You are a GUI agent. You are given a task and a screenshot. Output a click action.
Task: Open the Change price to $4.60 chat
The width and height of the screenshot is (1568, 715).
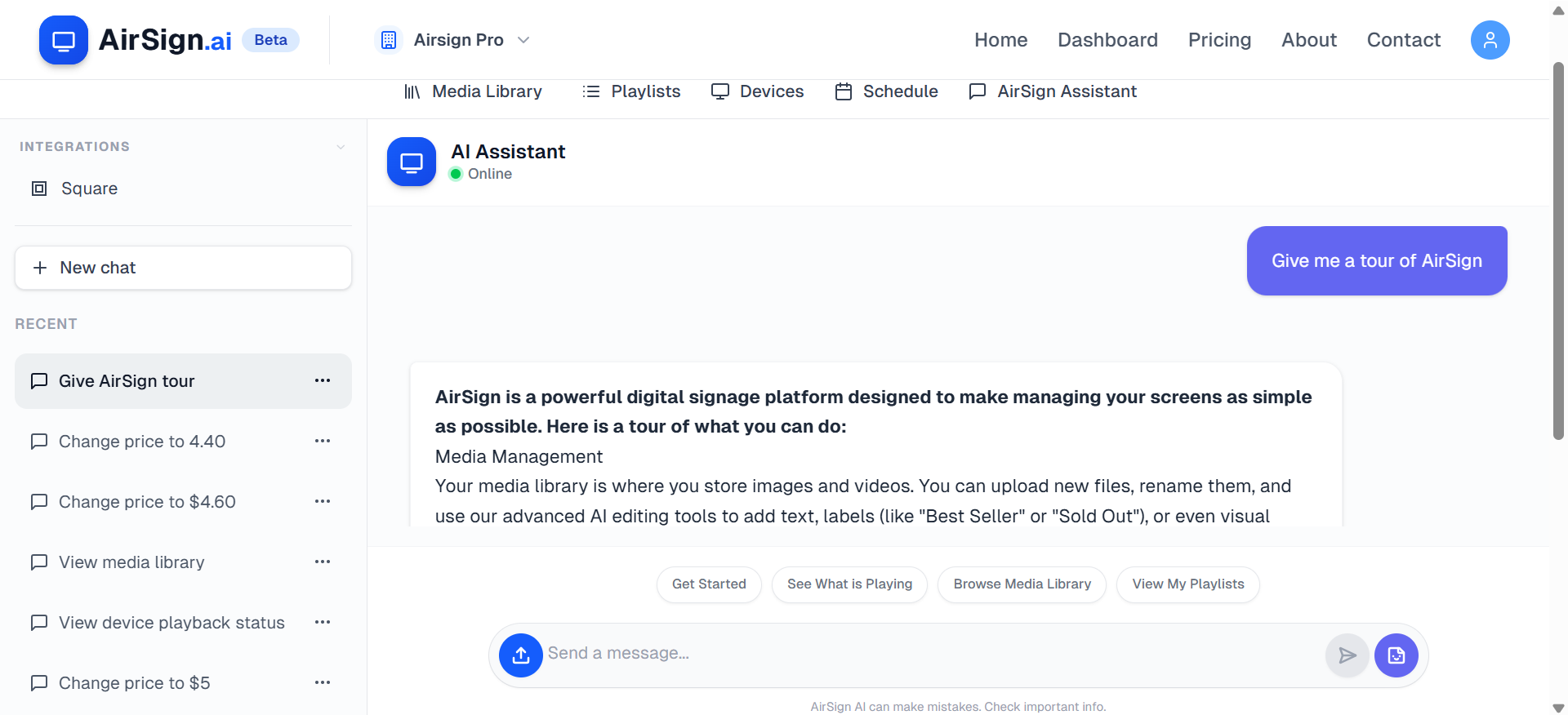183,502
